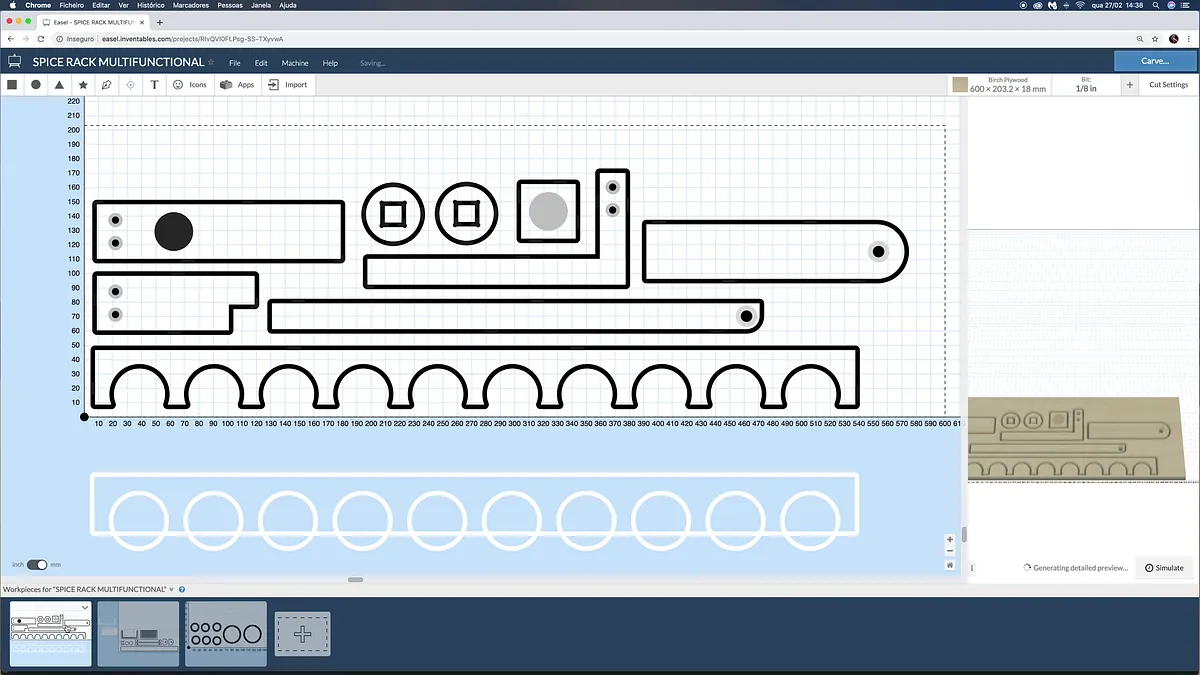Viewport: 1200px width, 675px height.
Task: Click the Carve button
Action: (1155, 61)
